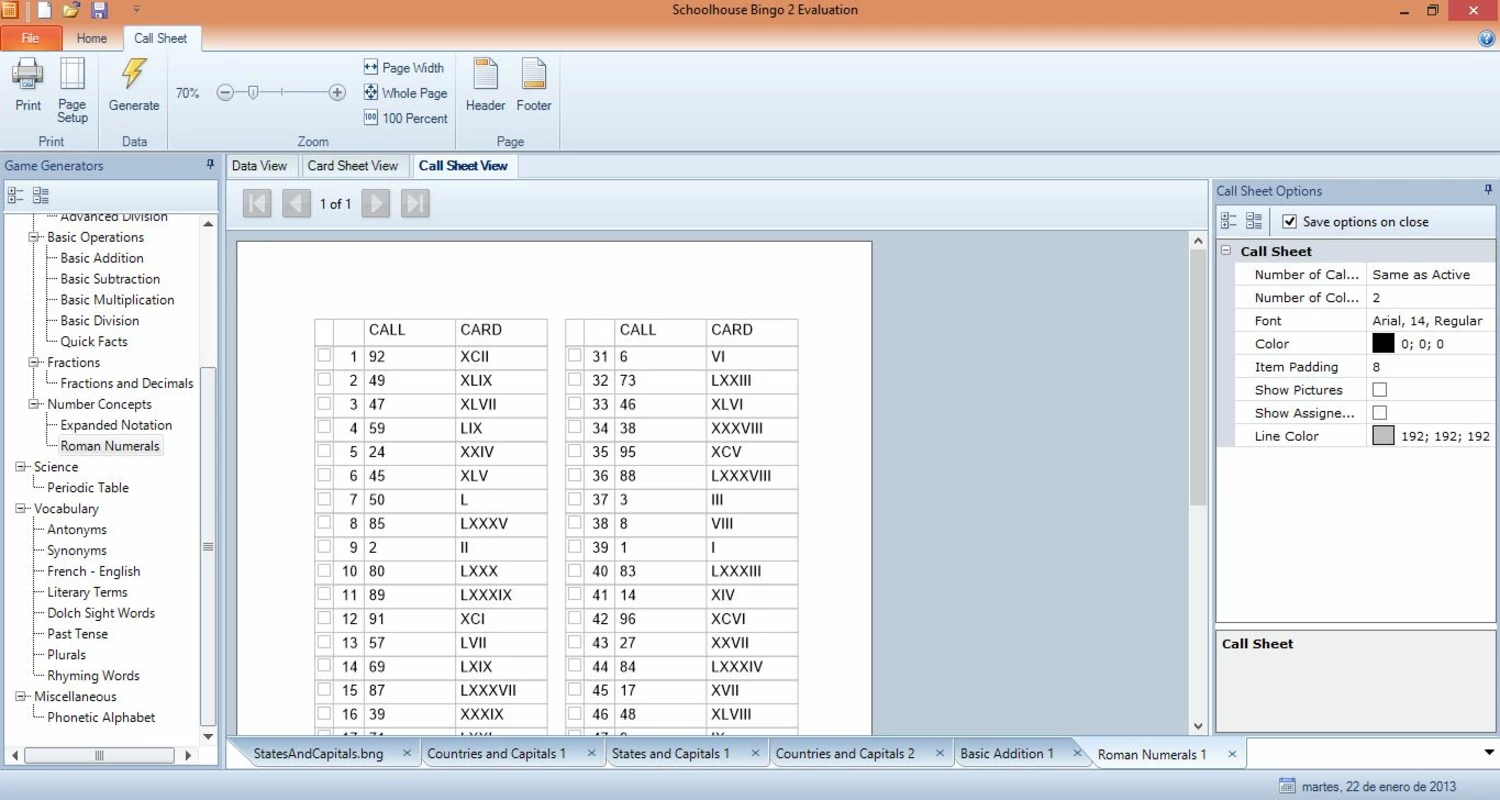Switch to the Data View tab

[x=259, y=166]
